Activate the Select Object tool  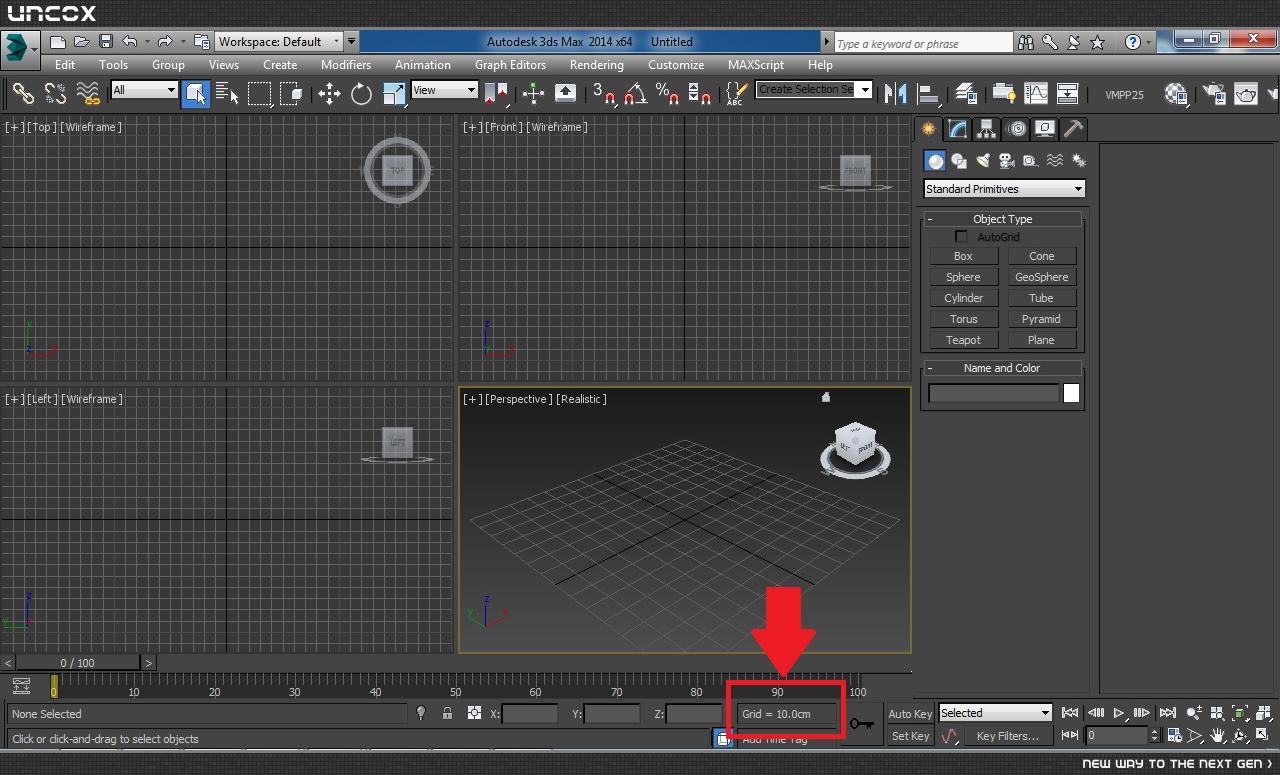pyautogui.click(x=196, y=93)
